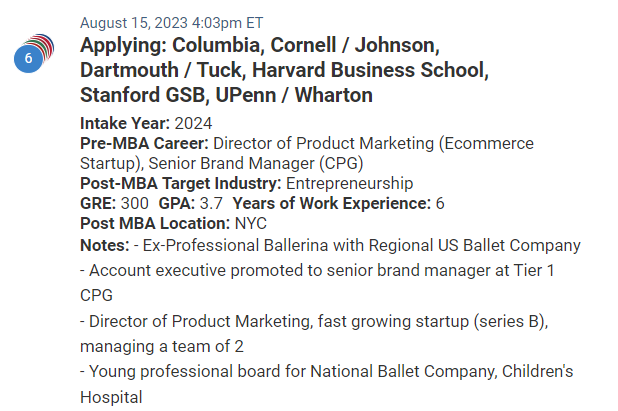This screenshot has height=411, width=618.
Task: Click UPenn / Wharton in the heading
Action: (x=294, y=95)
